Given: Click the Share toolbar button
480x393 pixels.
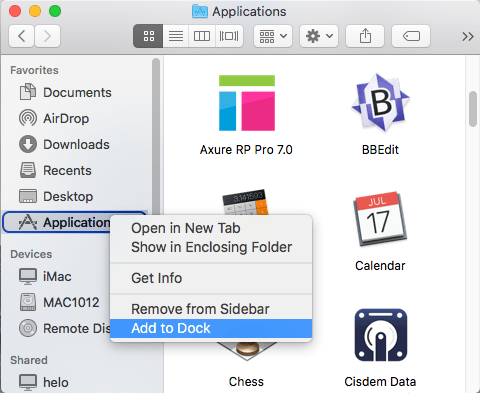Looking at the screenshot, I should point(365,36).
